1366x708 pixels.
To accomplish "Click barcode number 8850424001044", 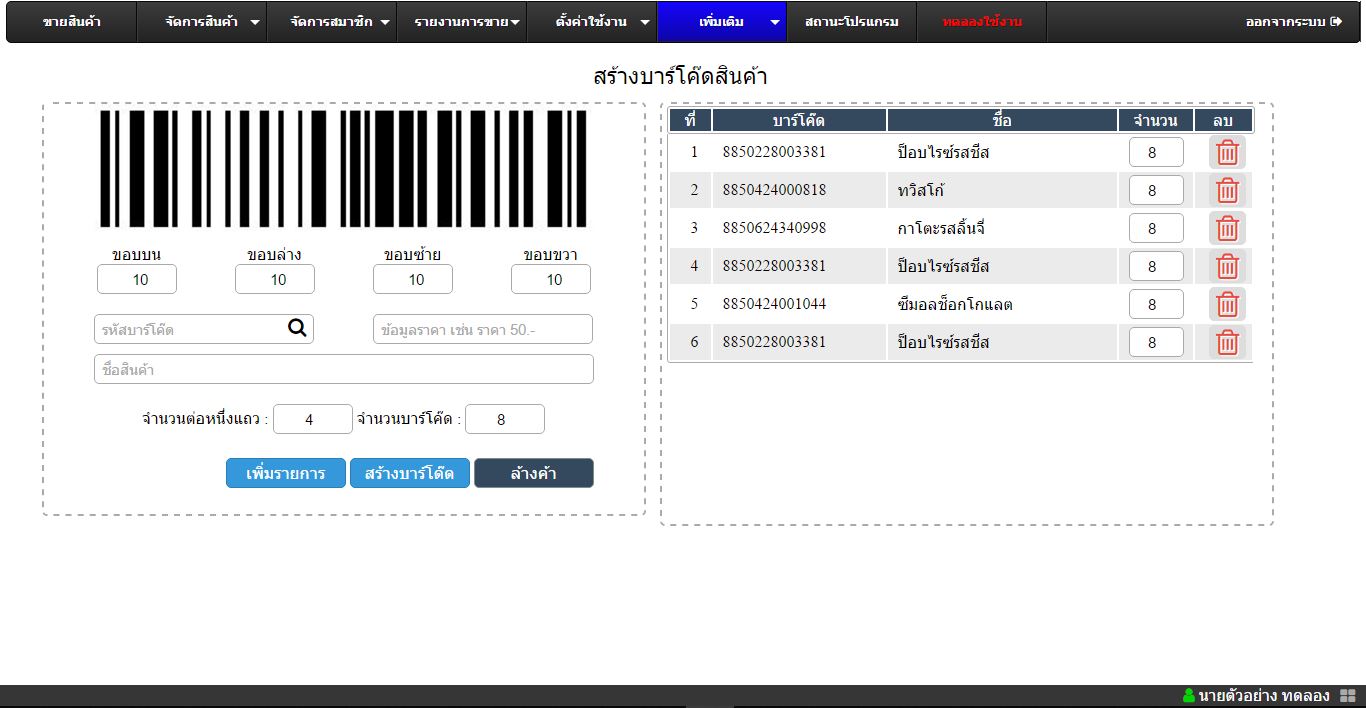I will click(774, 304).
